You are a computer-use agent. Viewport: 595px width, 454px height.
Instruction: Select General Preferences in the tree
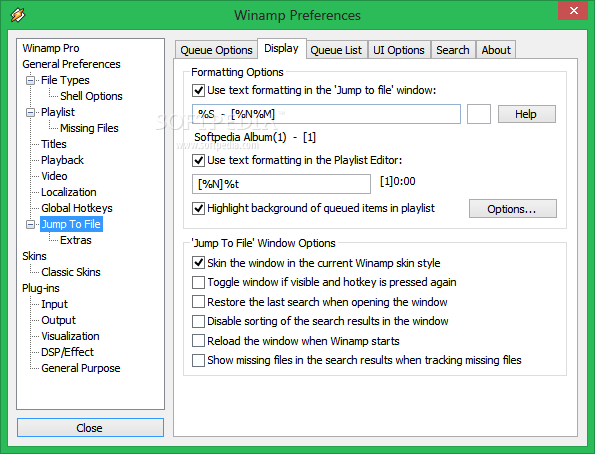[x=71, y=64]
